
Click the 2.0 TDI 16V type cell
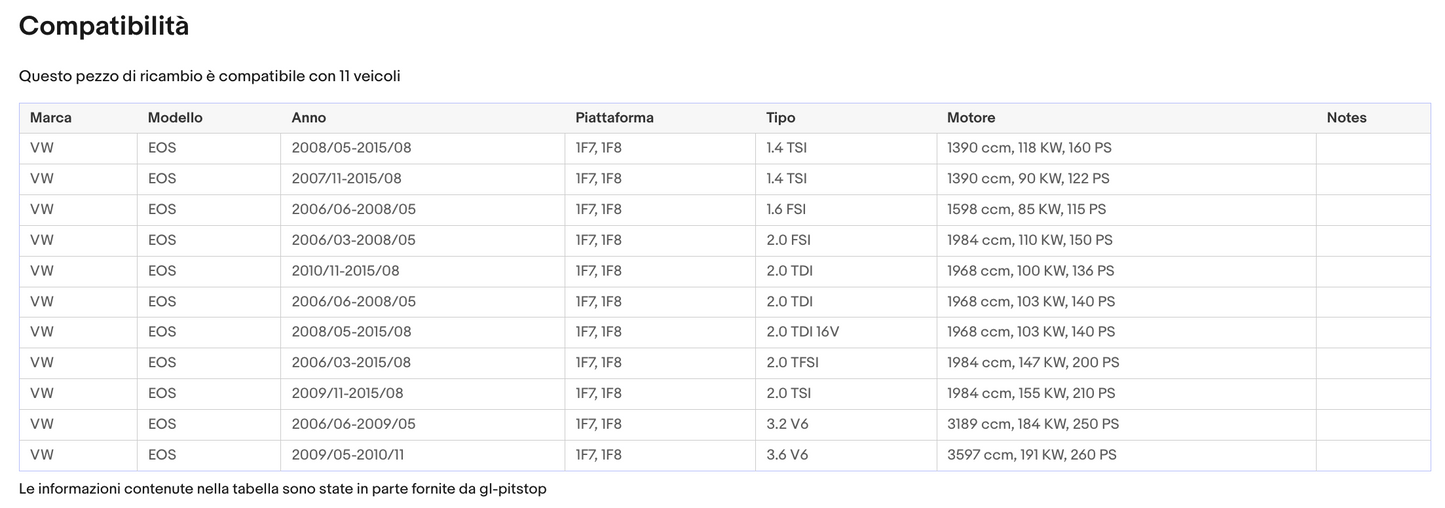pos(801,332)
